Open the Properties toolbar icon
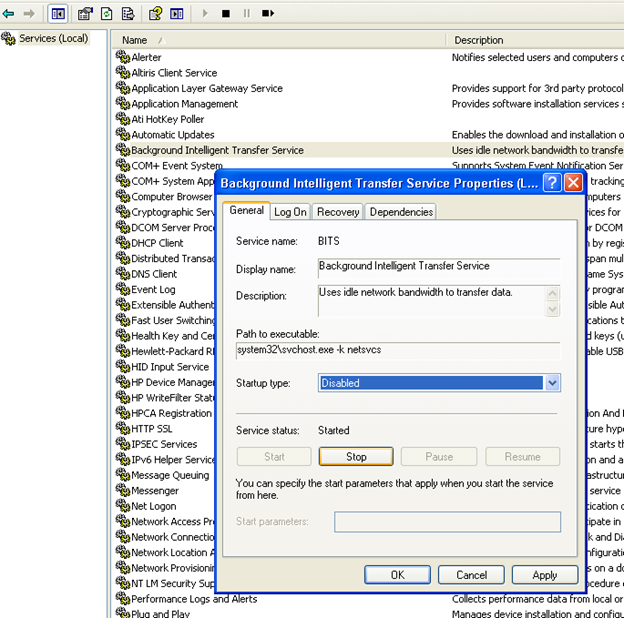This screenshot has height=618, width=624. click(x=85, y=14)
